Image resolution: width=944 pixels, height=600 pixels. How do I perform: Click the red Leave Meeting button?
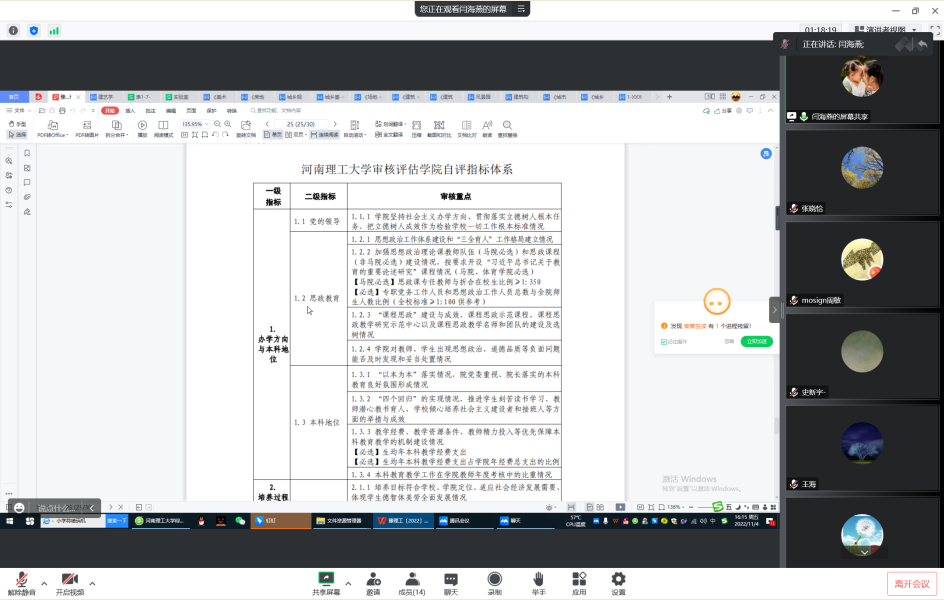click(911, 584)
